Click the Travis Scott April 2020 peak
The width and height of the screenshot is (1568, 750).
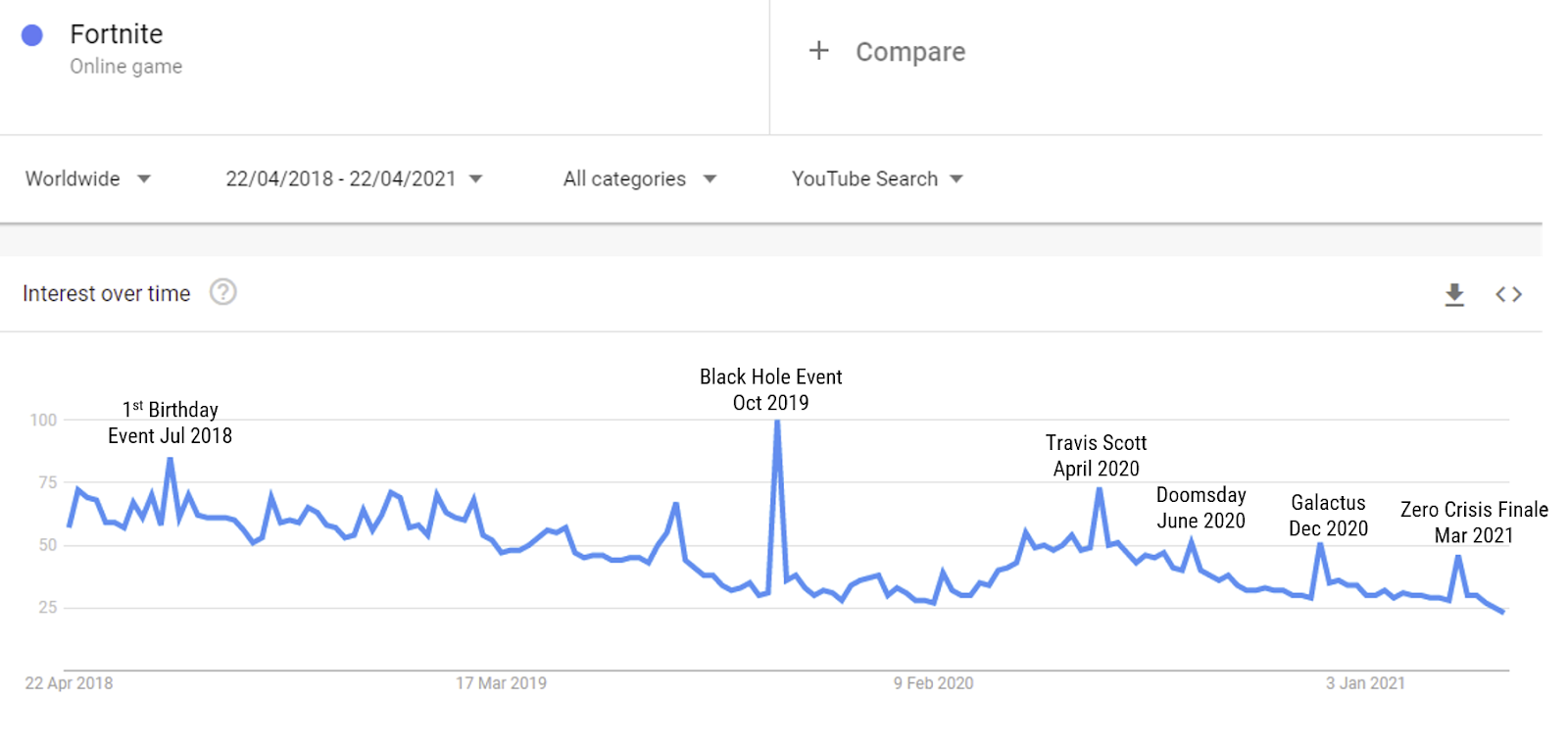coord(1100,489)
